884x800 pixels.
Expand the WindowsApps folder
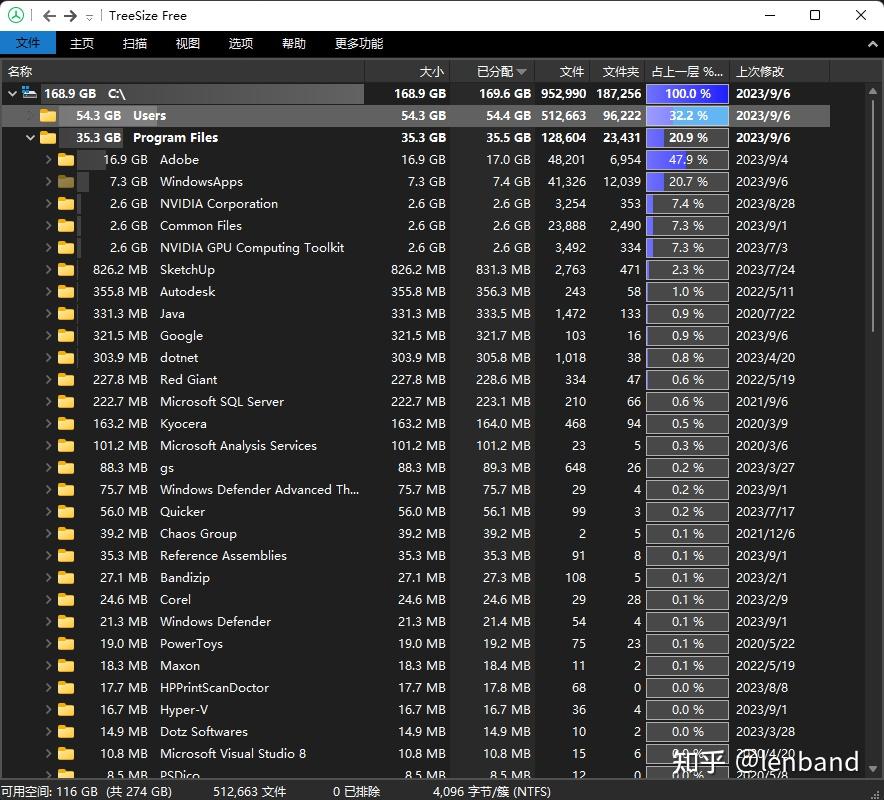[x=48, y=182]
